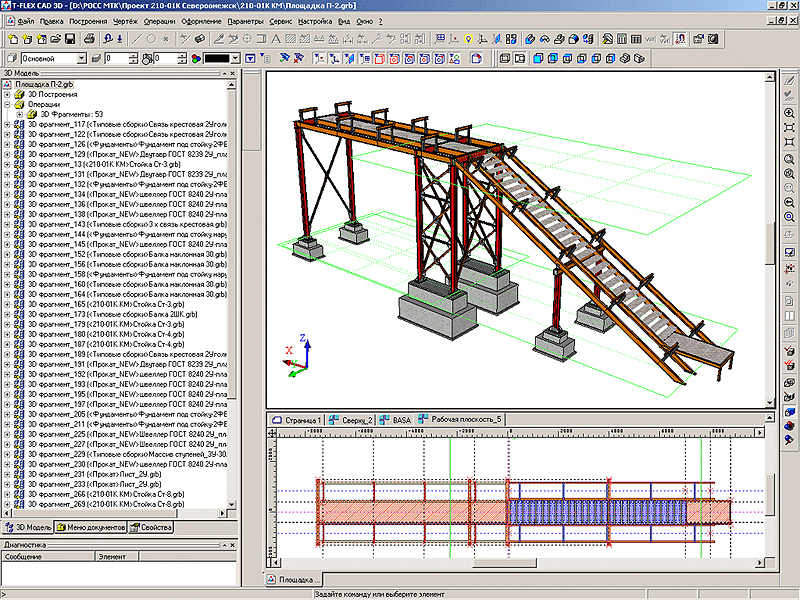Image resolution: width=800 pixels, height=600 pixels.
Task: Click the Print icon in toolbar
Action: 90,39
